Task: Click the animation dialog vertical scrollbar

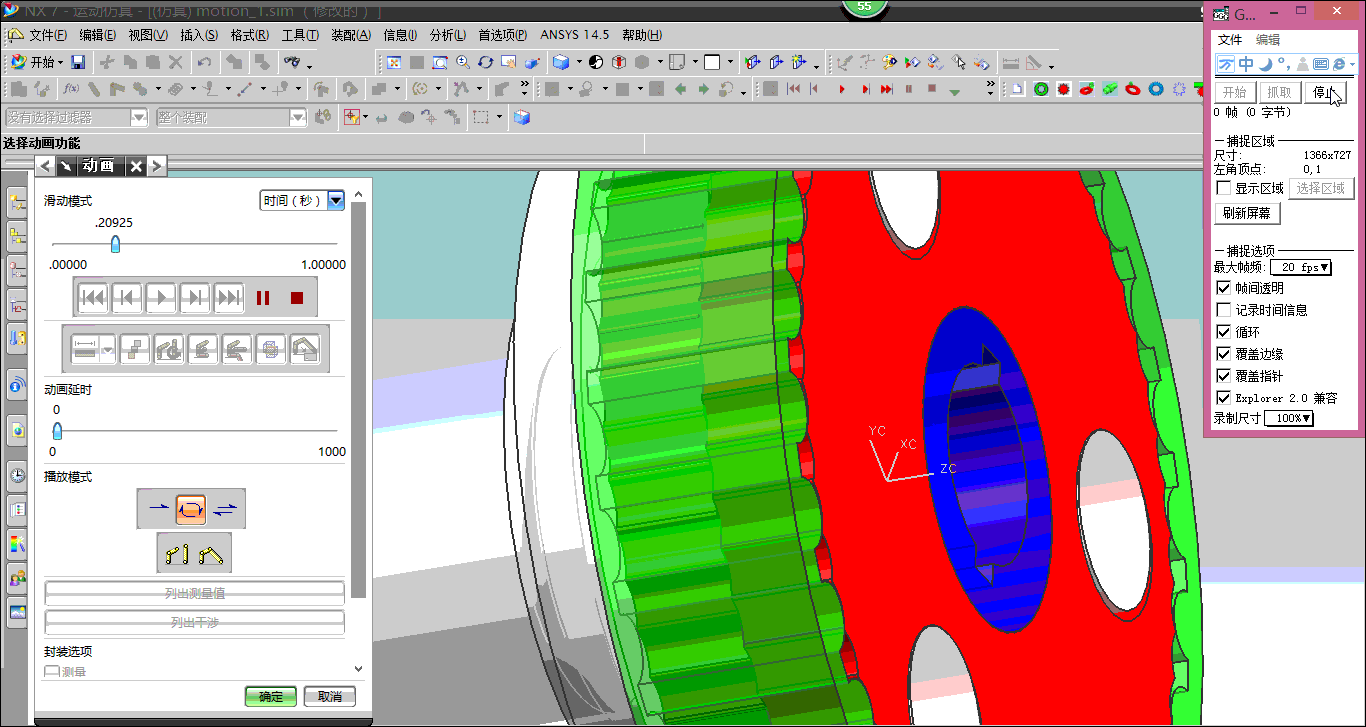Action: pos(359,400)
